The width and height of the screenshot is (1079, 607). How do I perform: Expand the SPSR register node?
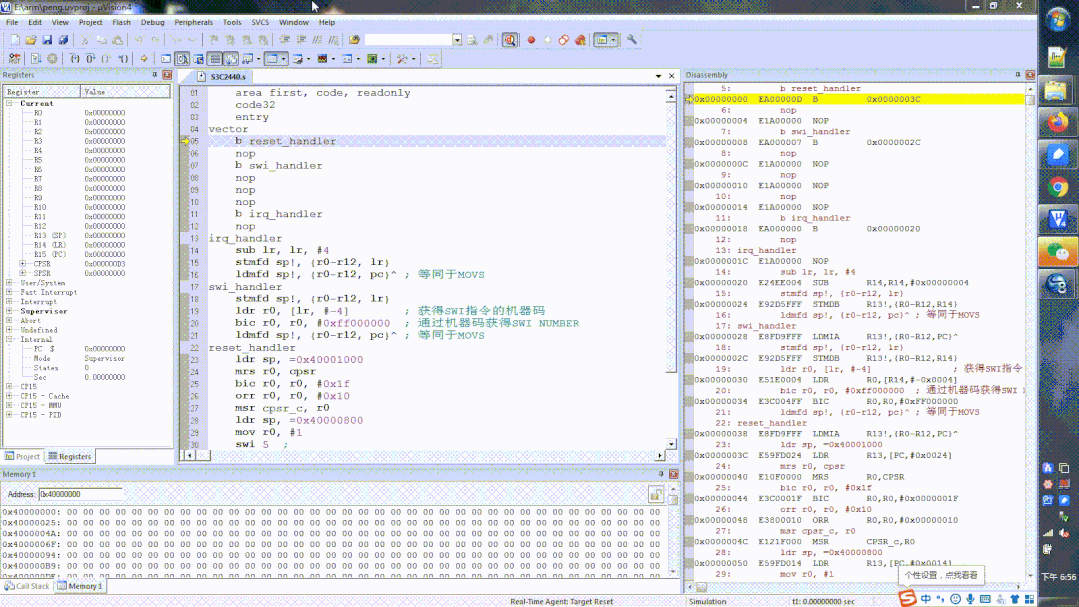tap(23, 273)
